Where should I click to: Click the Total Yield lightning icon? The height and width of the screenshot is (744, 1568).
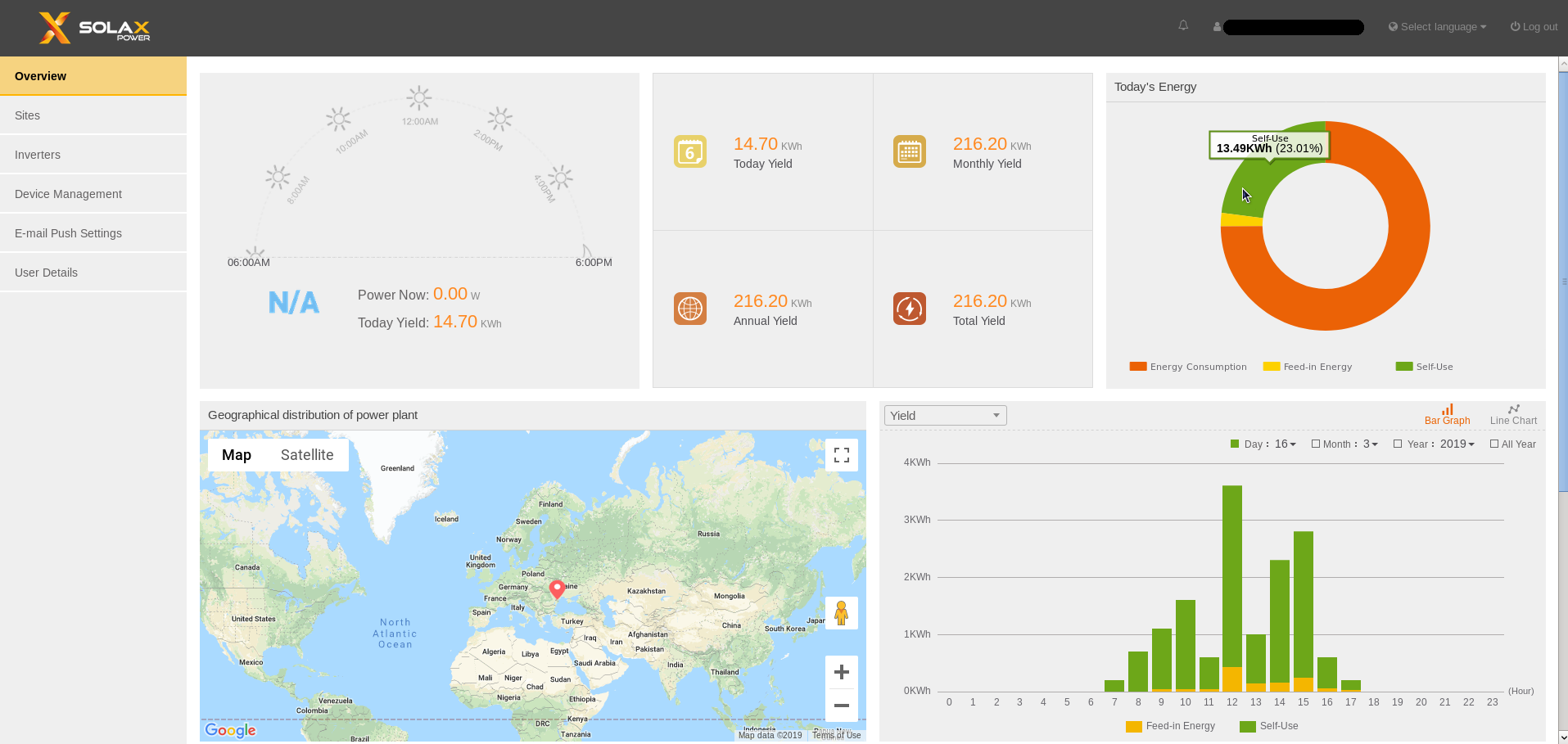pos(910,309)
